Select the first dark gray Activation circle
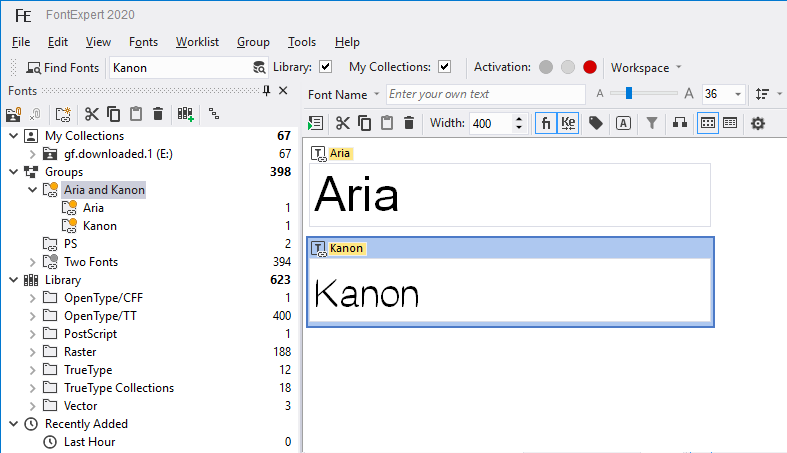 pos(546,67)
